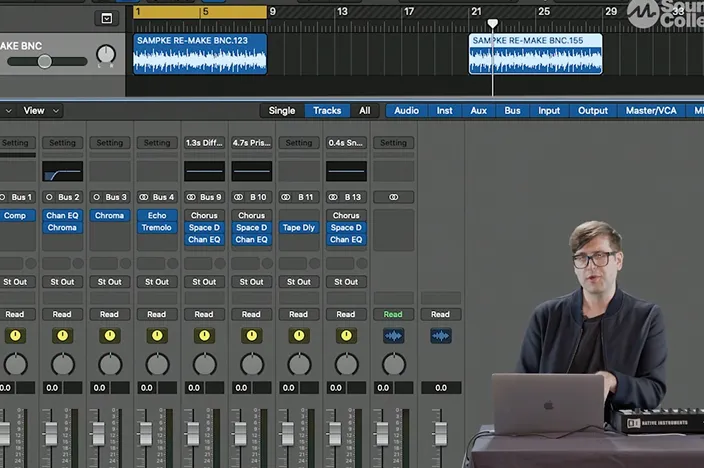Image resolution: width=704 pixels, height=468 pixels.
Task: Toggle the Master/VCA channel filter
Action: click(x=653, y=110)
